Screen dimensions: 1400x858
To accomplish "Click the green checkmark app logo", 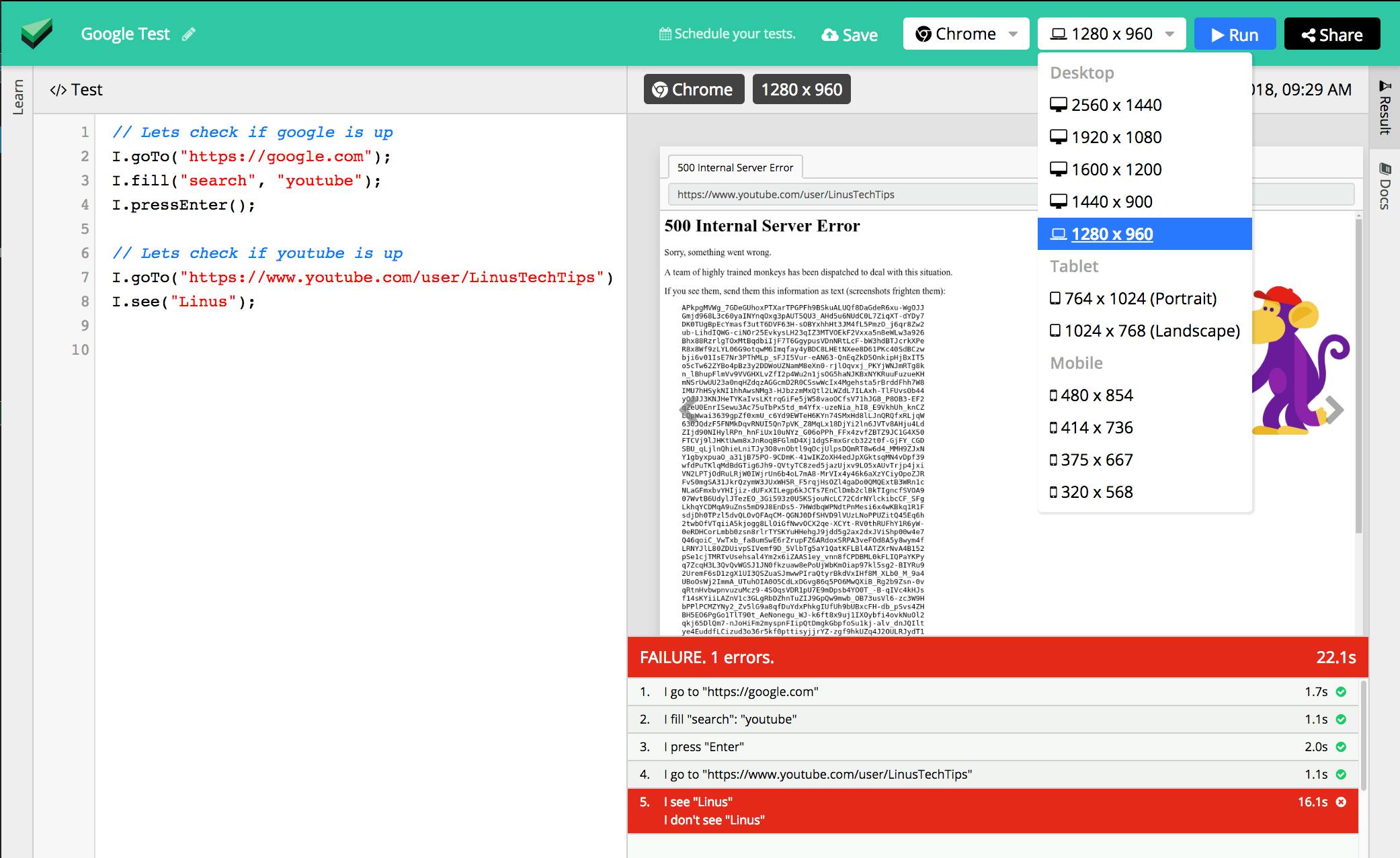I will 36,34.
